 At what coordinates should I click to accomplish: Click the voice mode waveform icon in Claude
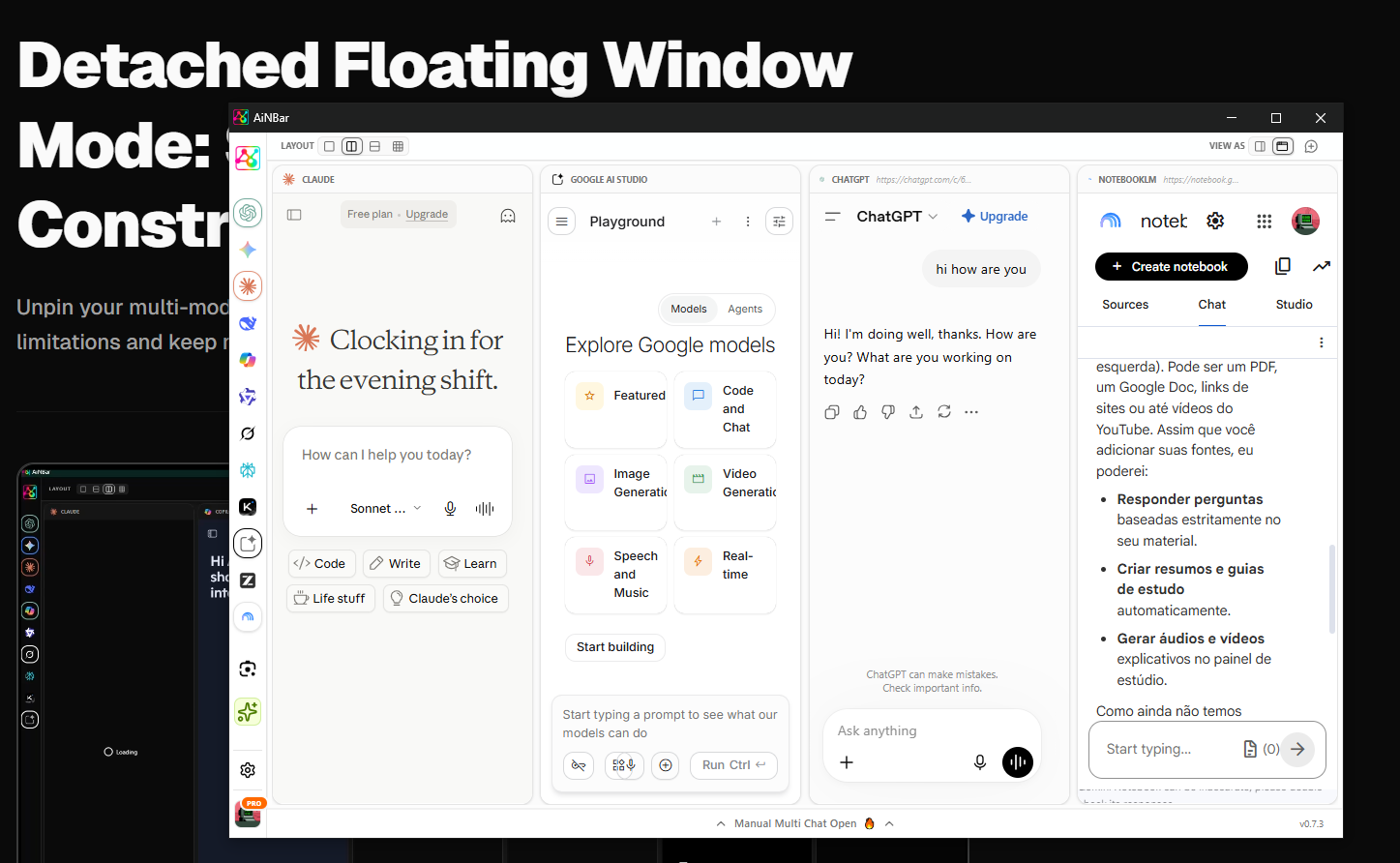click(485, 508)
